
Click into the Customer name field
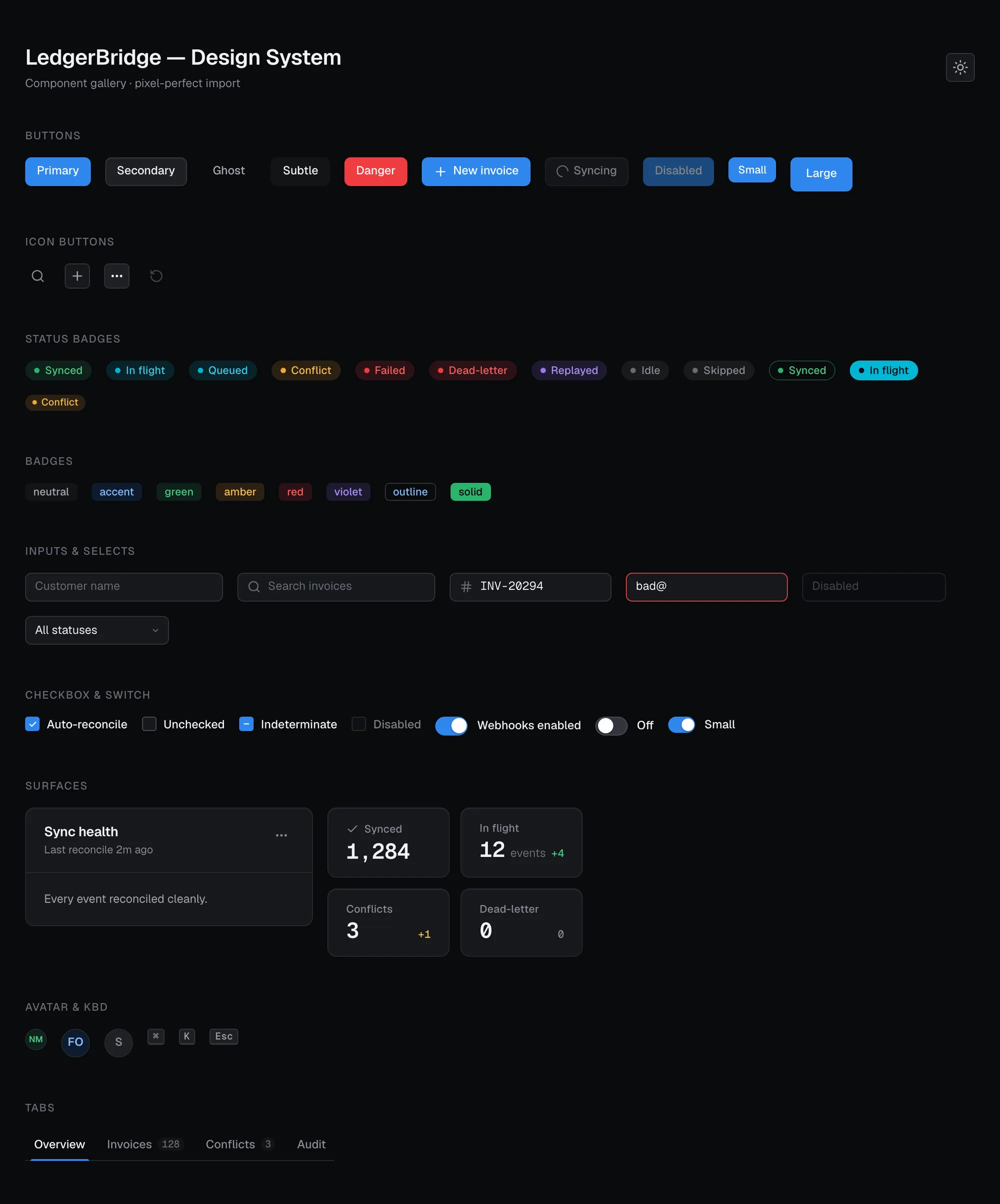click(x=124, y=586)
